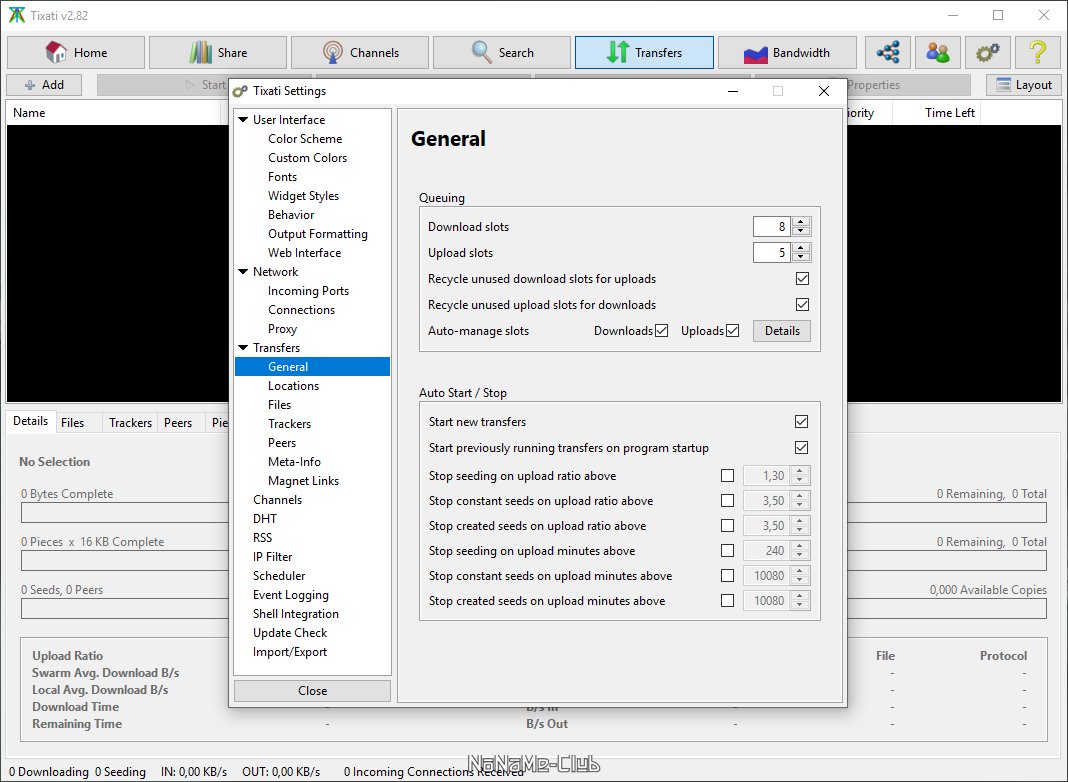1068x782 pixels.
Task: Click the DHT network nodes icon
Action: pos(888,52)
